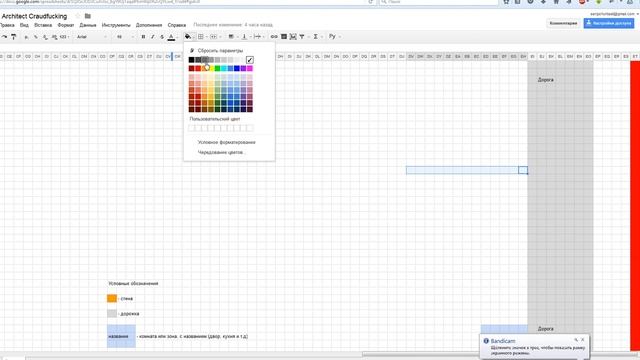Select the upper Дорога cell
Image resolution: width=640 pixels, height=360 pixels.
tap(546, 80)
